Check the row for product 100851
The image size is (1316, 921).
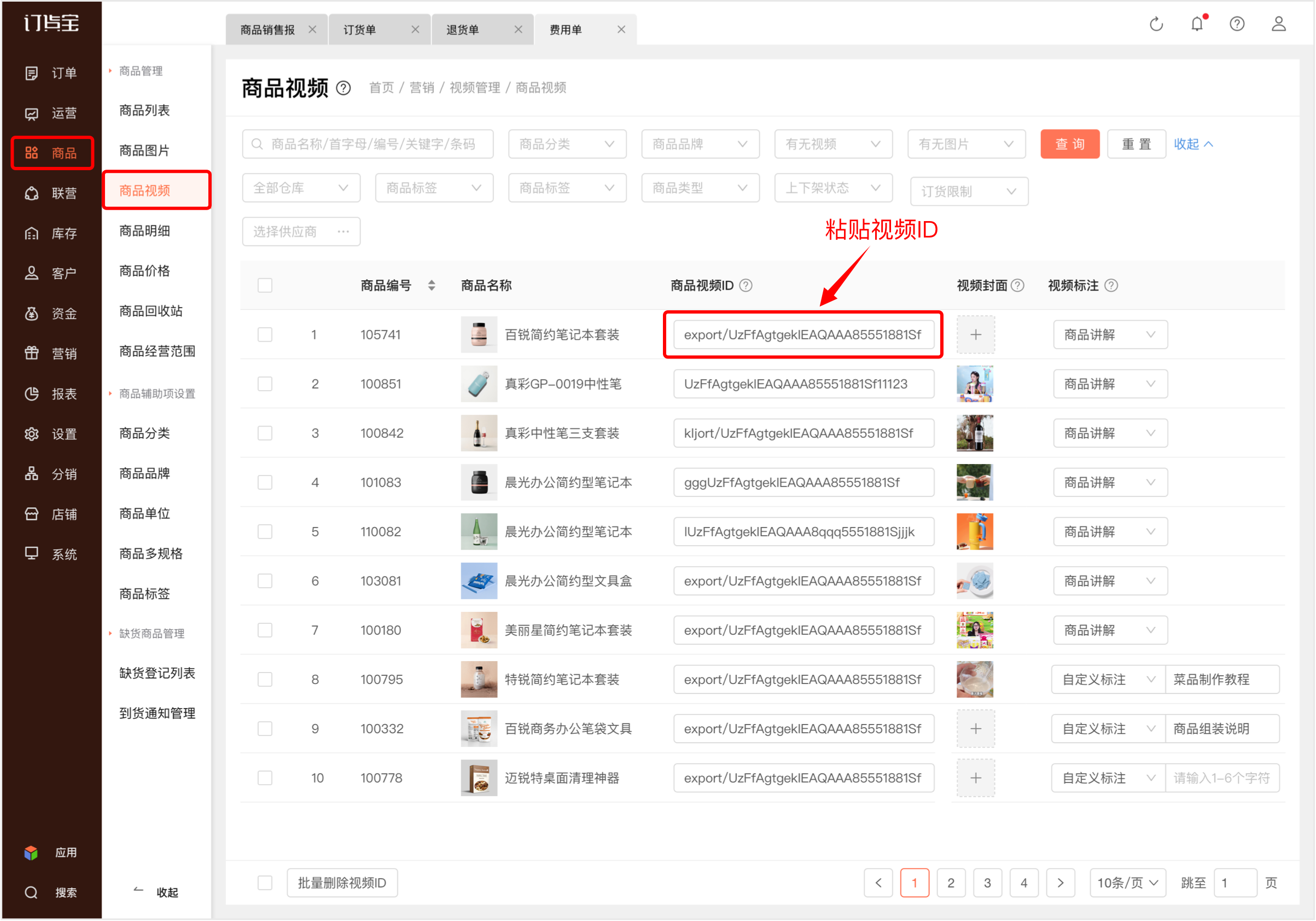point(265,384)
